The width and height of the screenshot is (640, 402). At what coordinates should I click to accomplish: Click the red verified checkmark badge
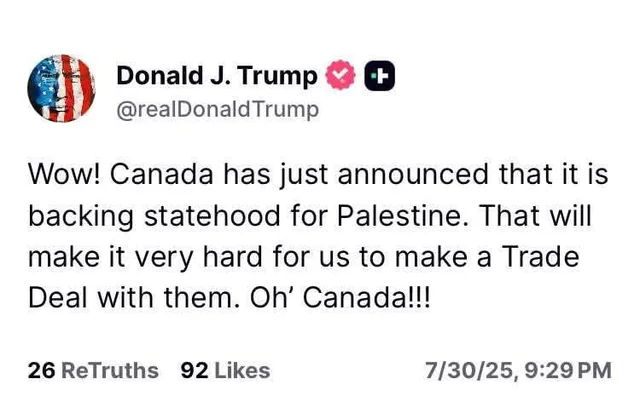[340, 75]
